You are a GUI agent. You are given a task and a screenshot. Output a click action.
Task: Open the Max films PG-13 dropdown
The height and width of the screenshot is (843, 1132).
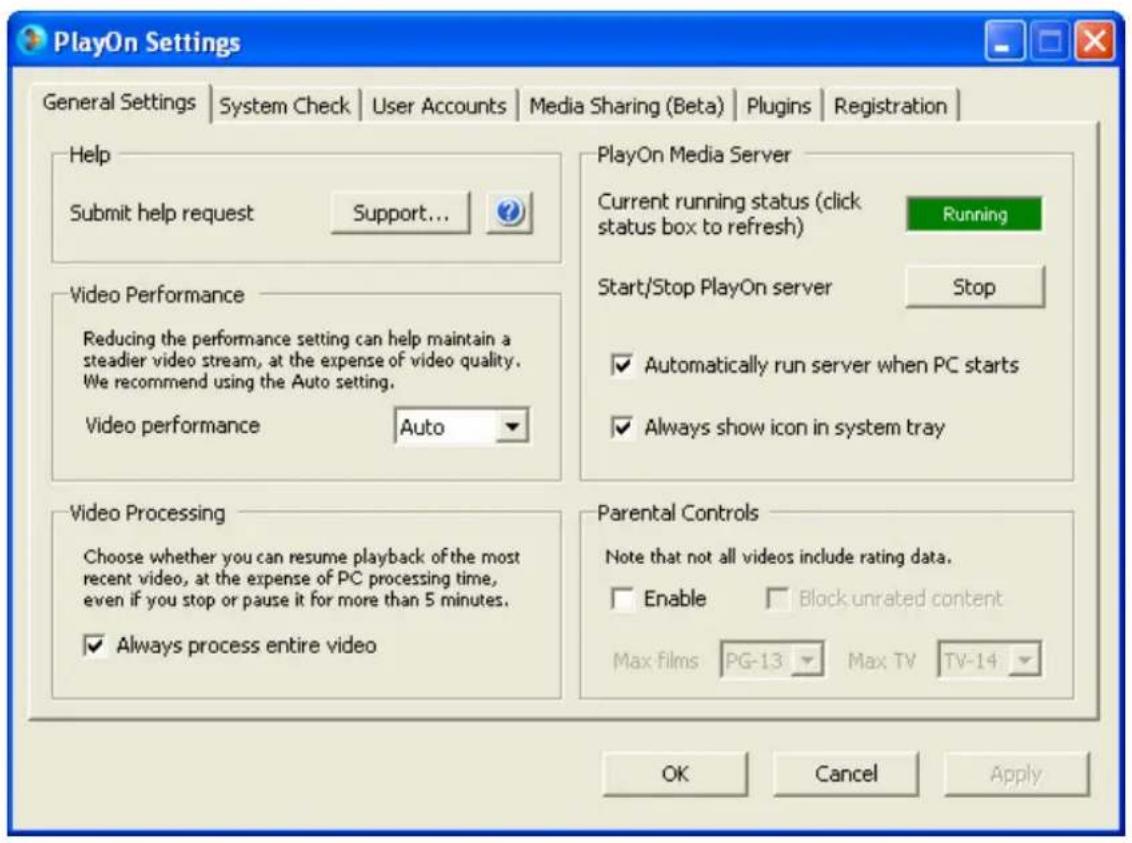click(x=772, y=660)
